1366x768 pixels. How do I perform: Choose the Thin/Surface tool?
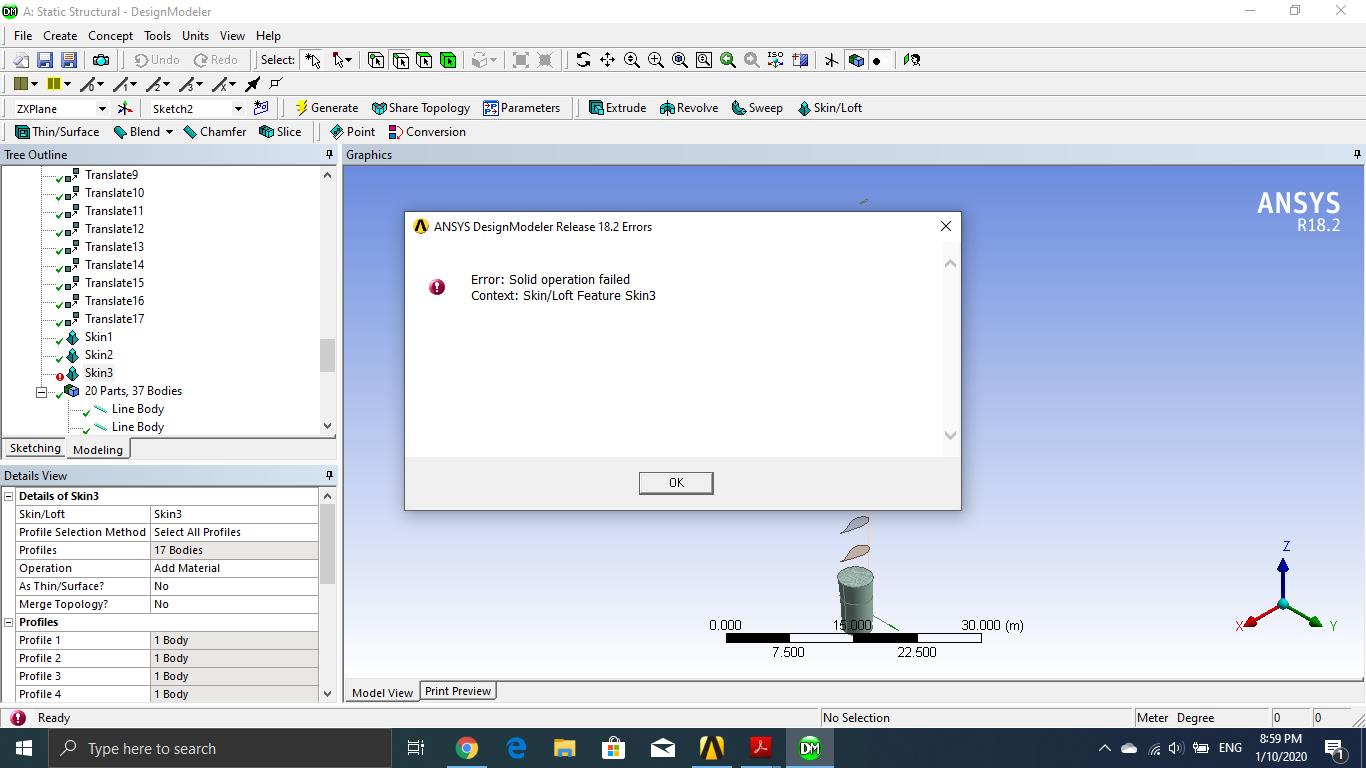[57, 132]
